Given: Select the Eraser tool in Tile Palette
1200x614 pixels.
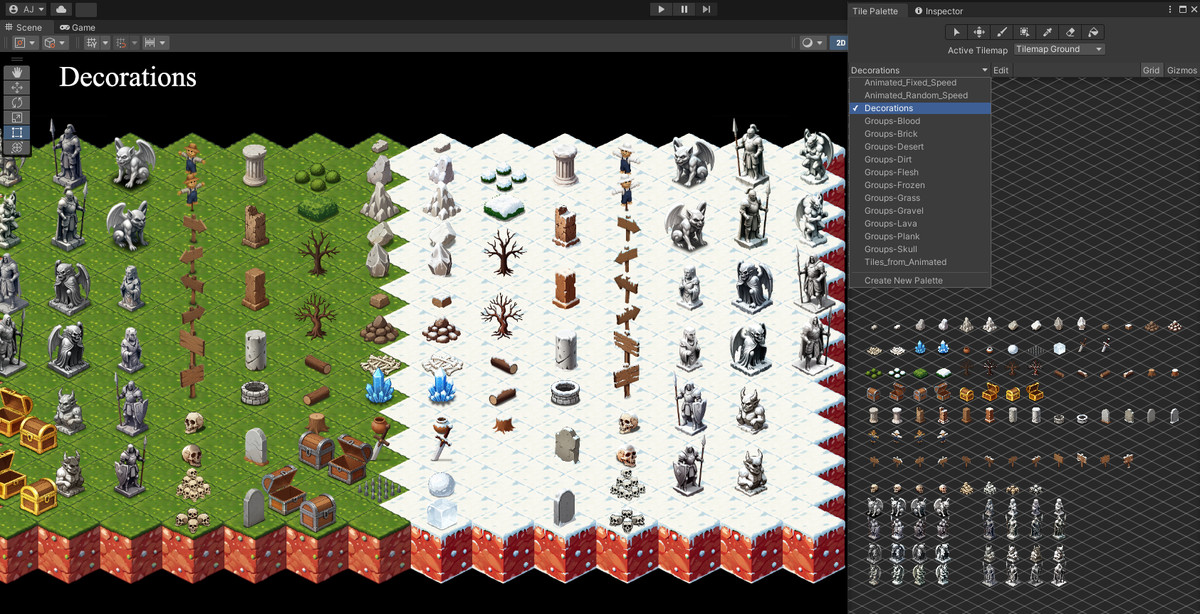Looking at the screenshot, I should pyautogui.click(x=1070, y=31).
